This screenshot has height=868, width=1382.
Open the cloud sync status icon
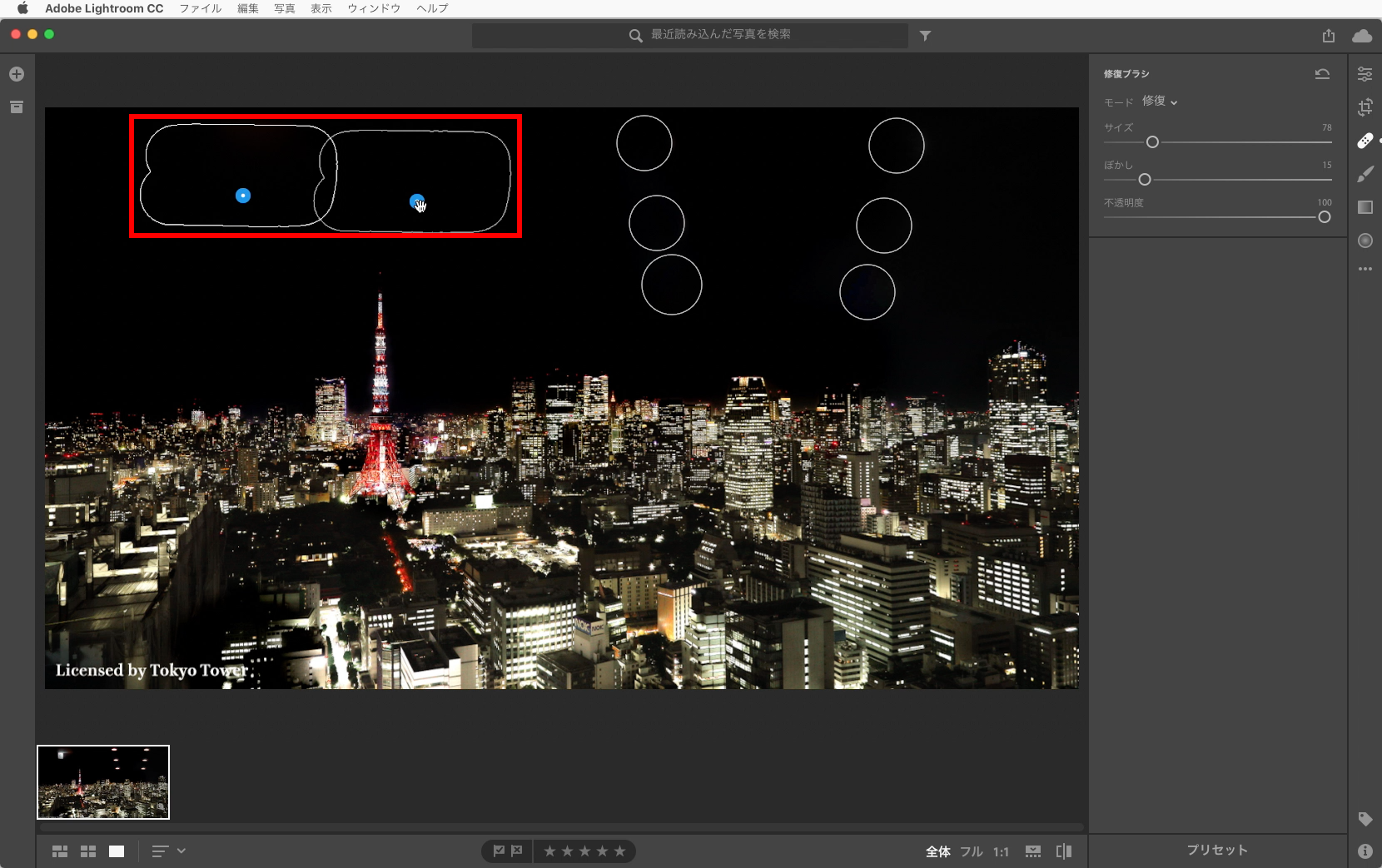1362,36
